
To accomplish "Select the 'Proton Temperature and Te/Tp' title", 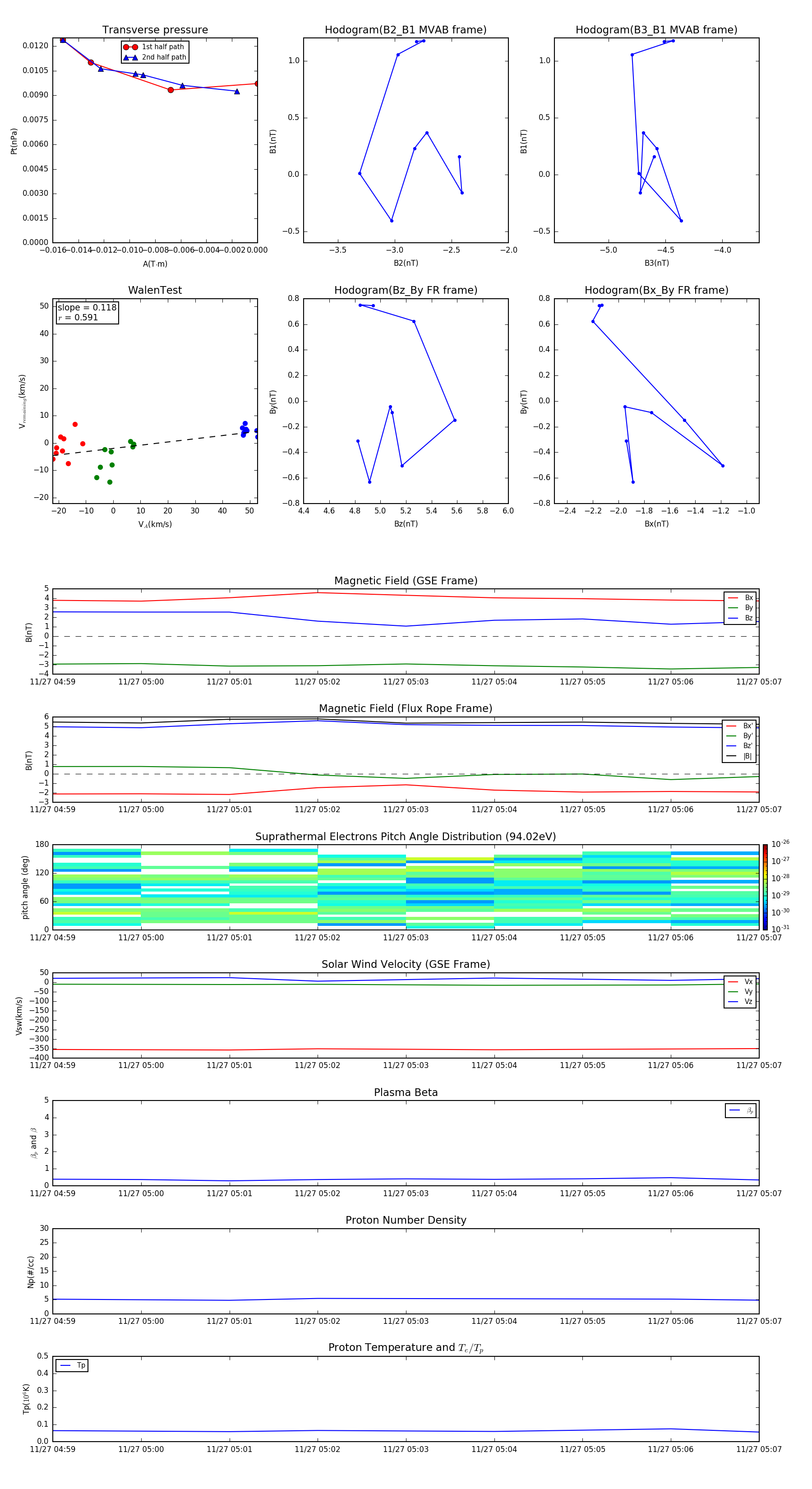I will [x=406, y=1348].
